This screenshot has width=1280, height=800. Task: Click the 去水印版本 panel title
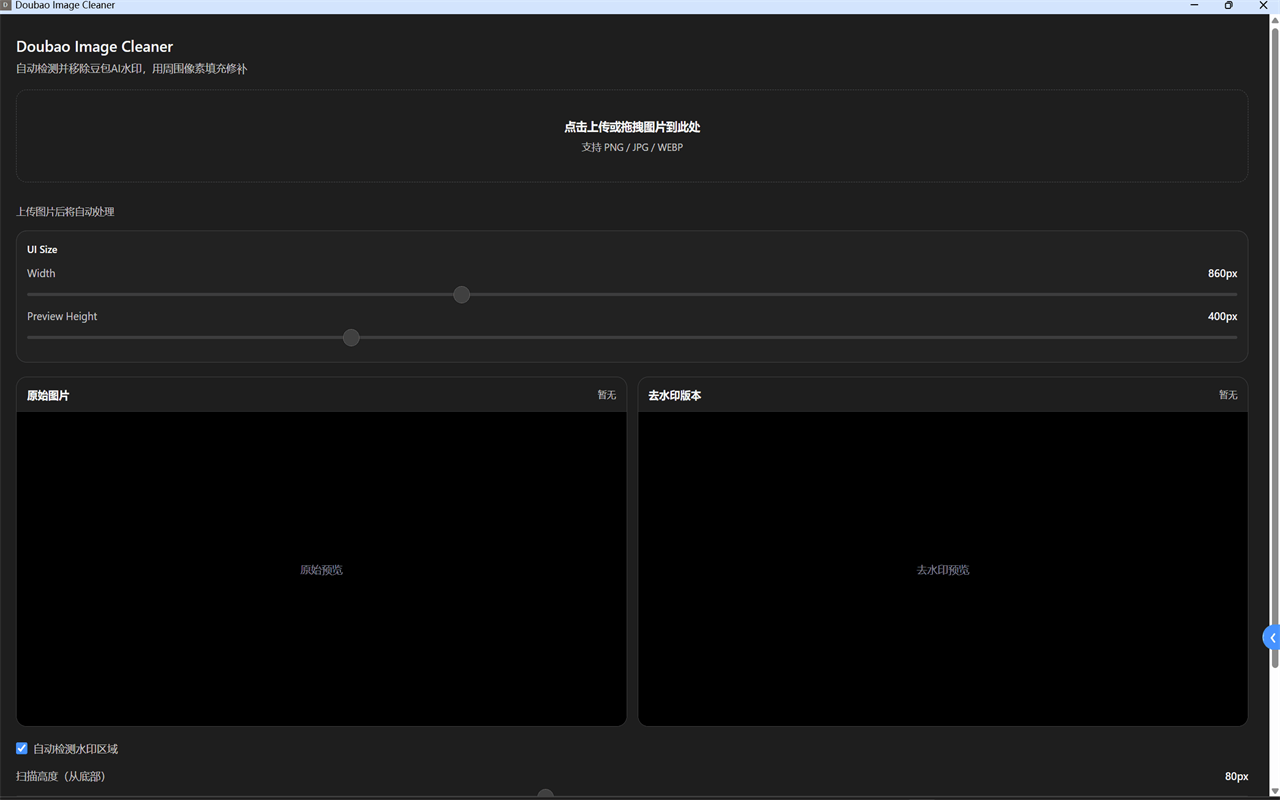[675, 396]
